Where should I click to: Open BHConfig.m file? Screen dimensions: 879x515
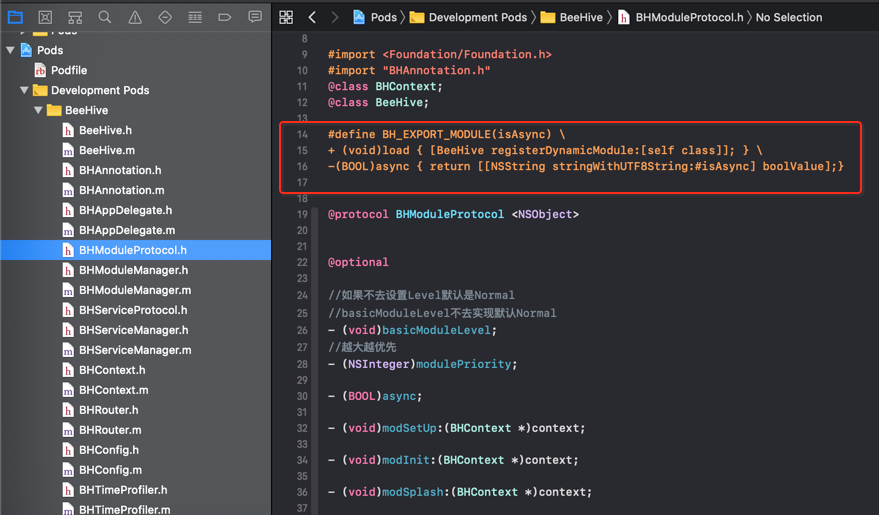110,470
